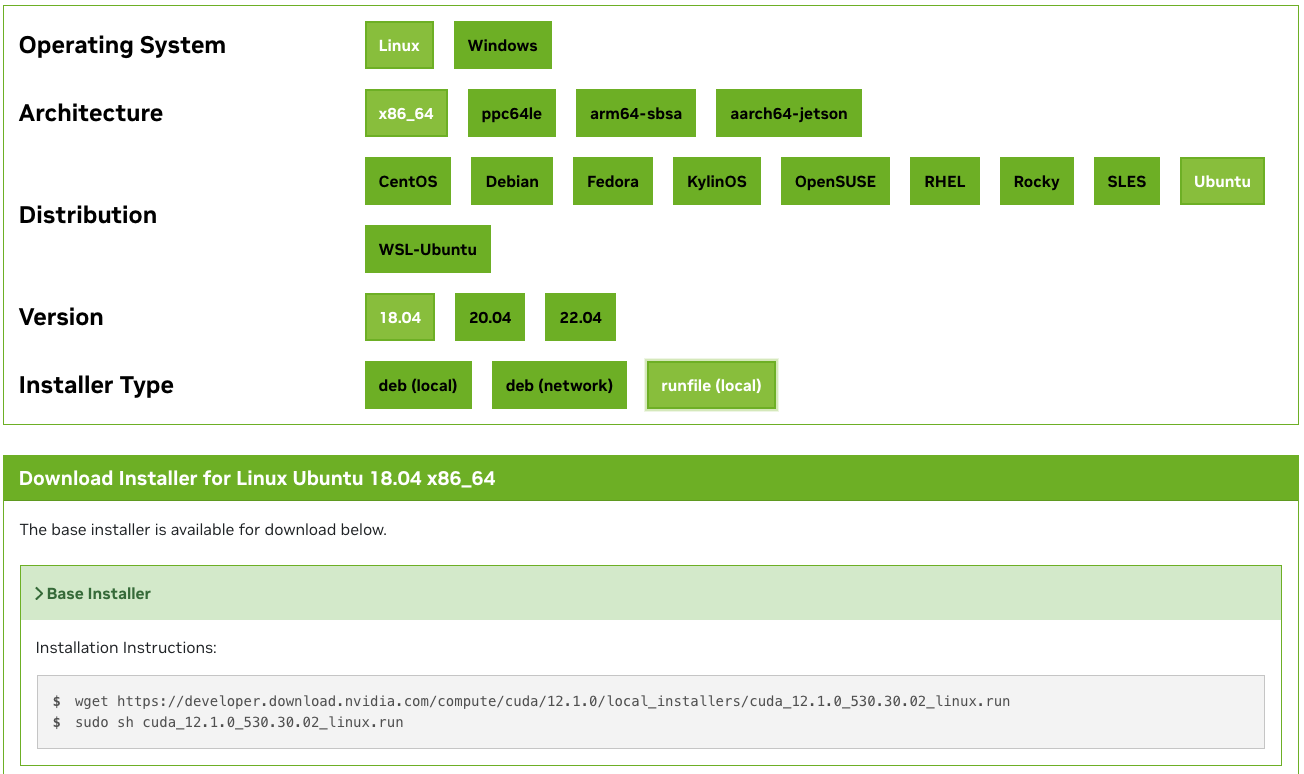Image resolution: width=1304 pixels, height=774 pixels.
Task: Choose CentOS distribution
Action: [x=408, y=181]
